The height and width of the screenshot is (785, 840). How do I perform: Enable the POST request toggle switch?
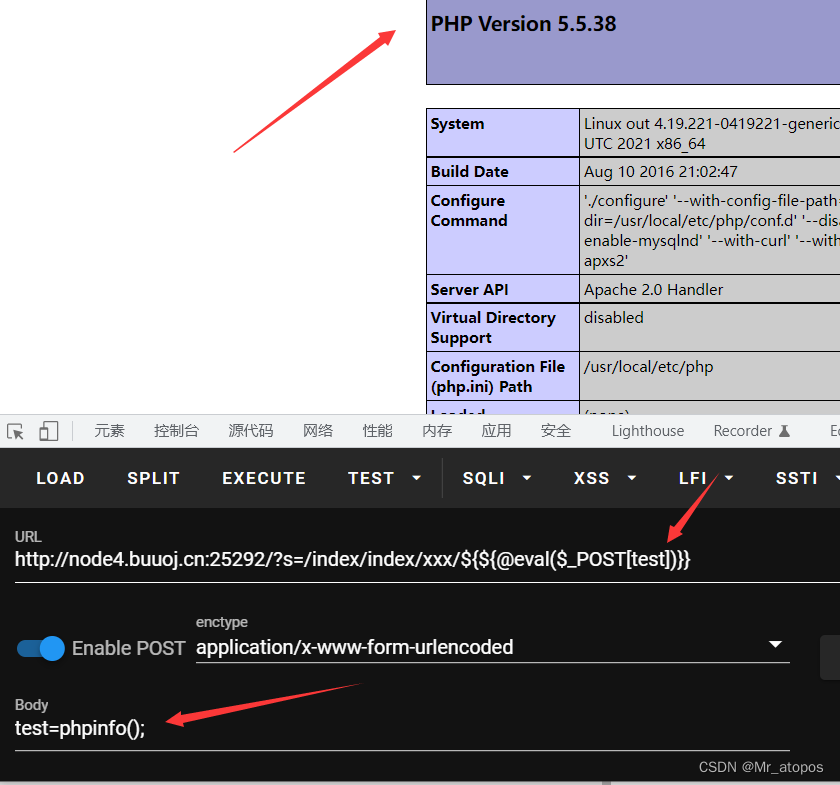click(x=40, y=648)
